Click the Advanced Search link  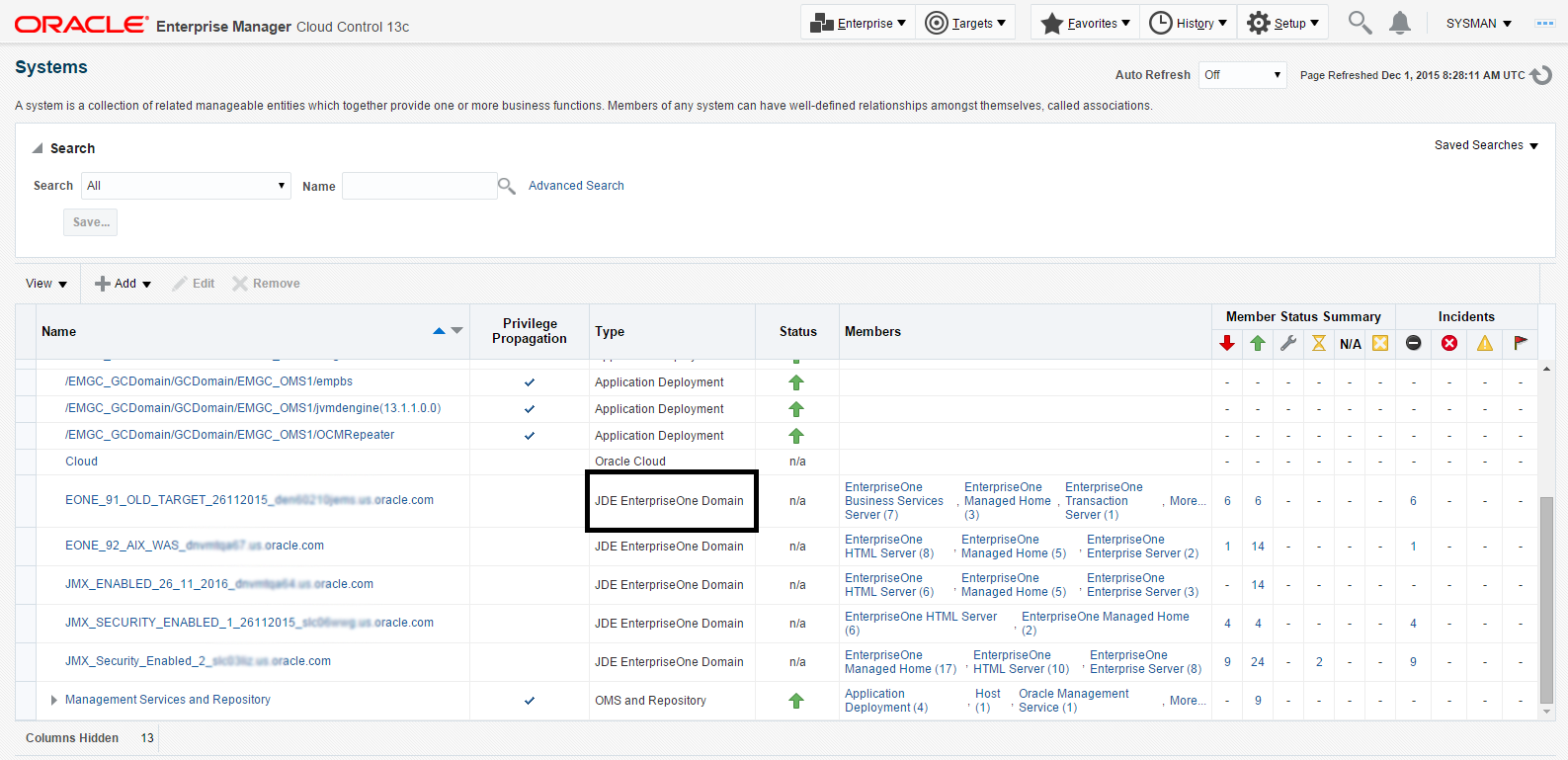pyautogui.click(x=576, y=186)
